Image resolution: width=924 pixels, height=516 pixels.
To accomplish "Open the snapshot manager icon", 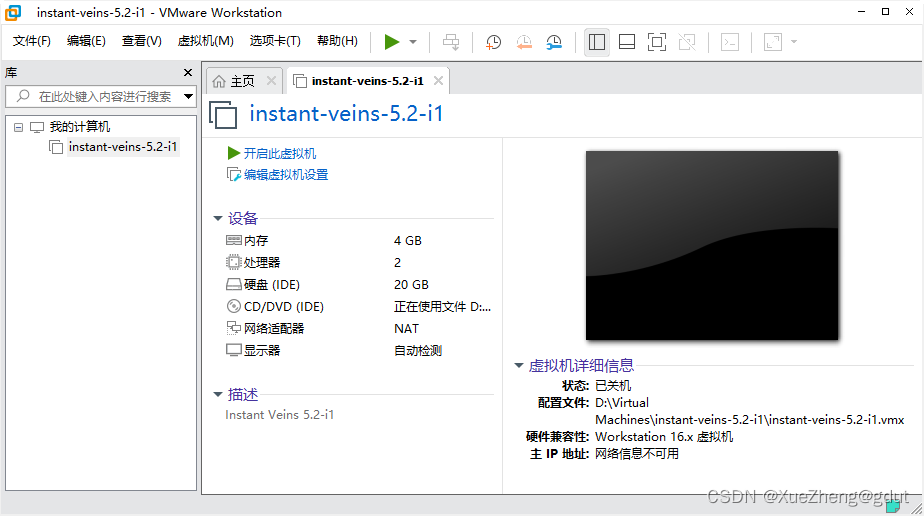I will pyautogui.click(x=554, y=42).
